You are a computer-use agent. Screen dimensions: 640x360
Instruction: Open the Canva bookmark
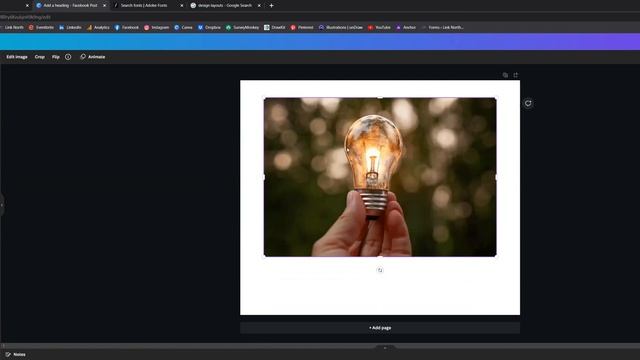(x=183, y=27)
